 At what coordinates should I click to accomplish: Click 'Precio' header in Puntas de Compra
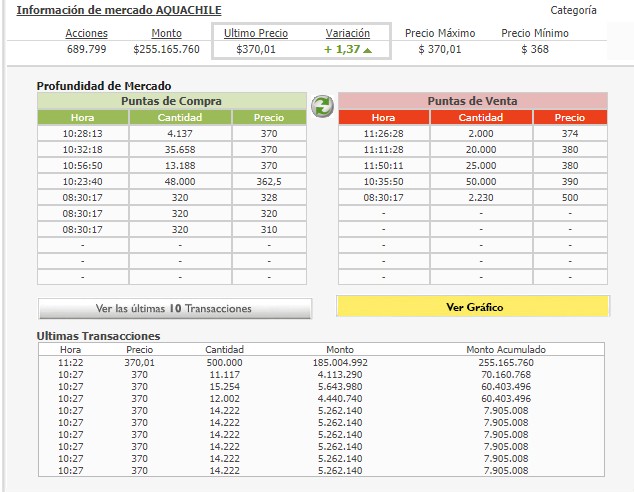click(269, 118)
